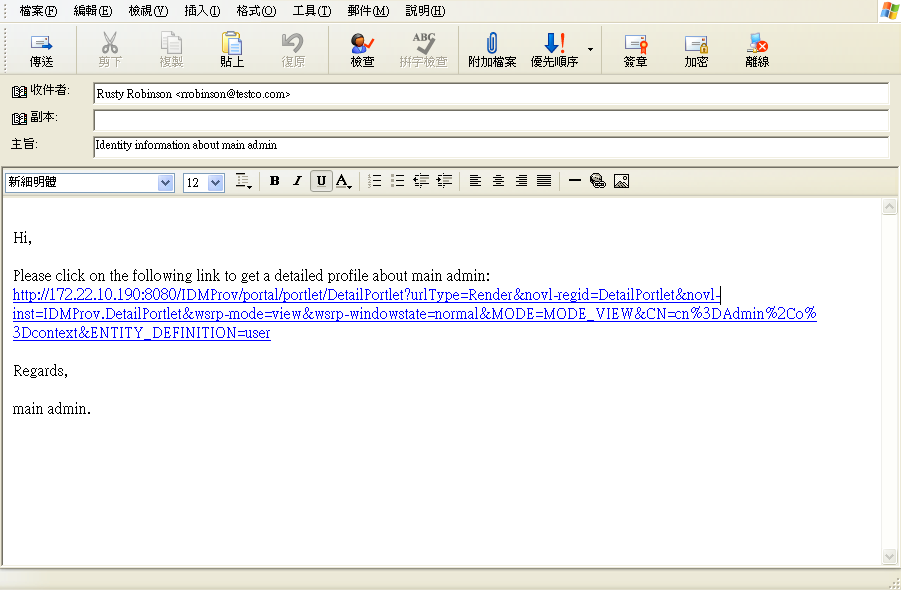Decrease paragraph indent
This screenshot has width=901, height=590.
pos(421,181)
